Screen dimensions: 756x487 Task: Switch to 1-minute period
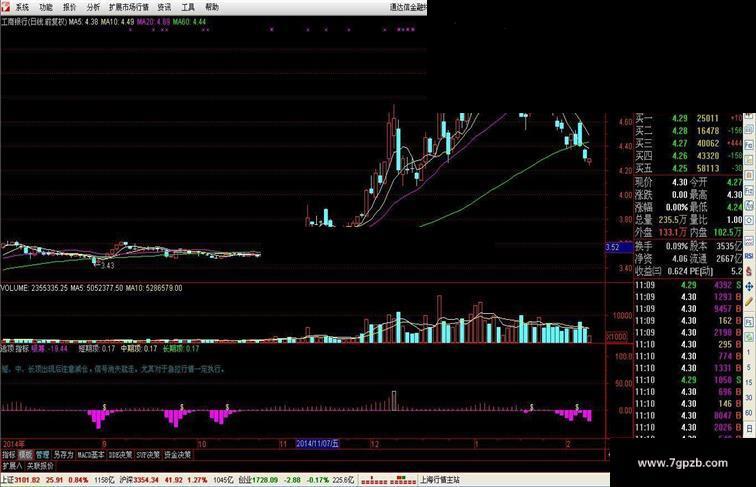(749, 352)
